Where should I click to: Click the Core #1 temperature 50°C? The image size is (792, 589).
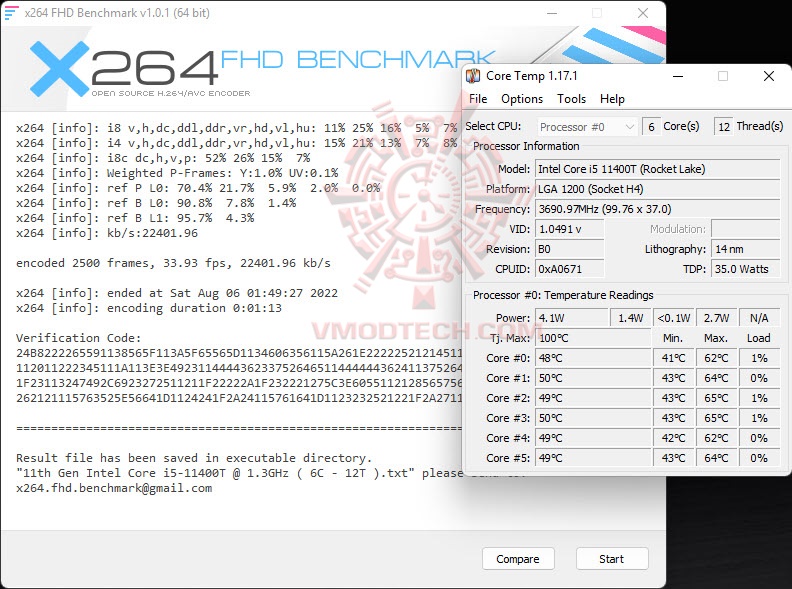click(593, 378)
